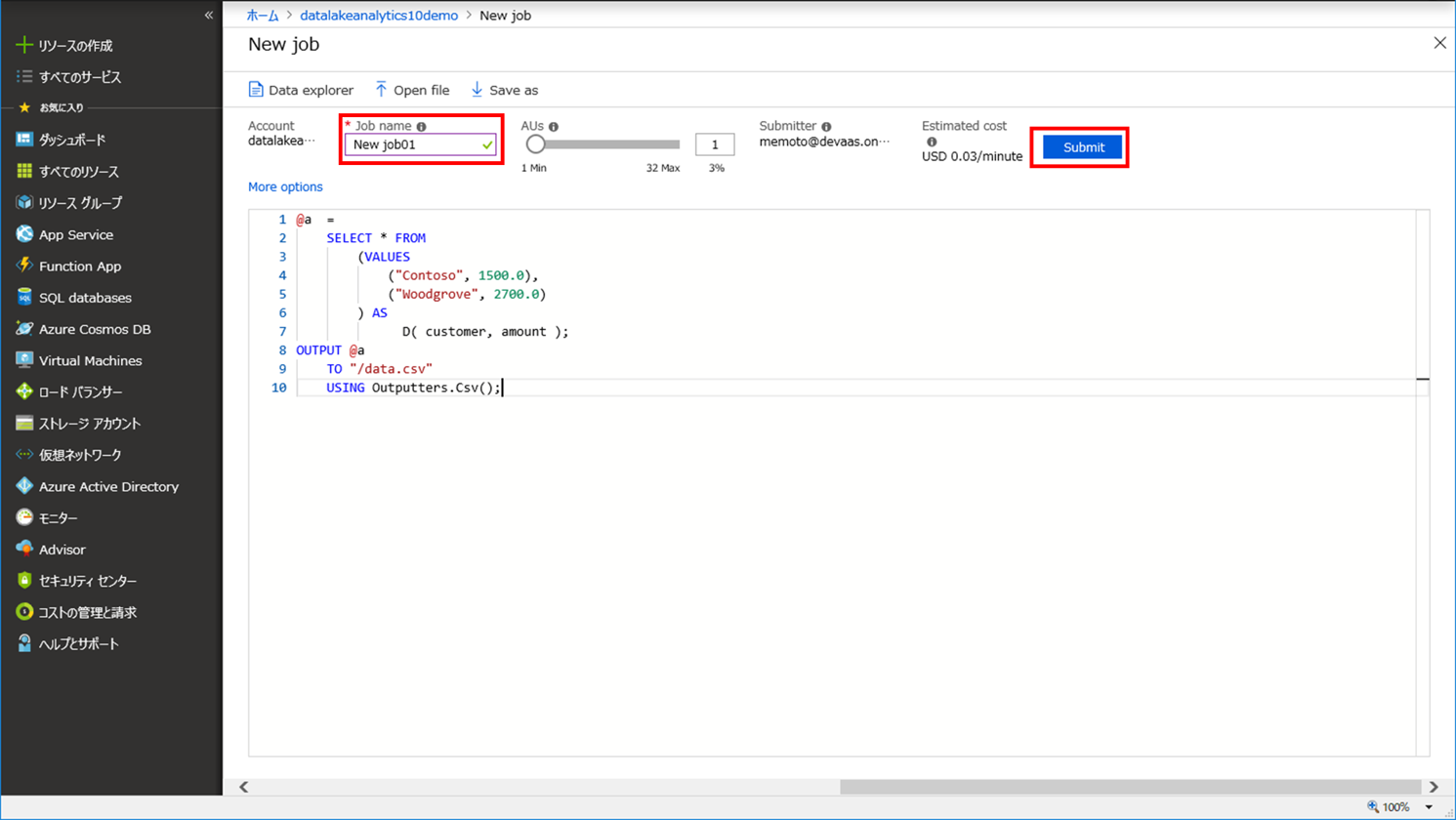Click Job name info icon

point(422,127)
